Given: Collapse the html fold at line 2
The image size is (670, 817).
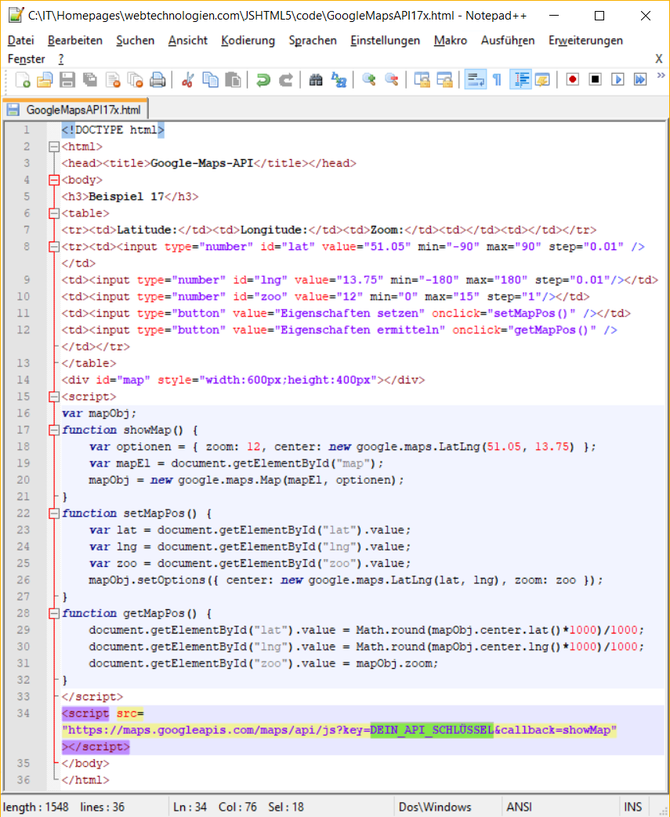Looking at the screenshot, I should coord(54,147).
